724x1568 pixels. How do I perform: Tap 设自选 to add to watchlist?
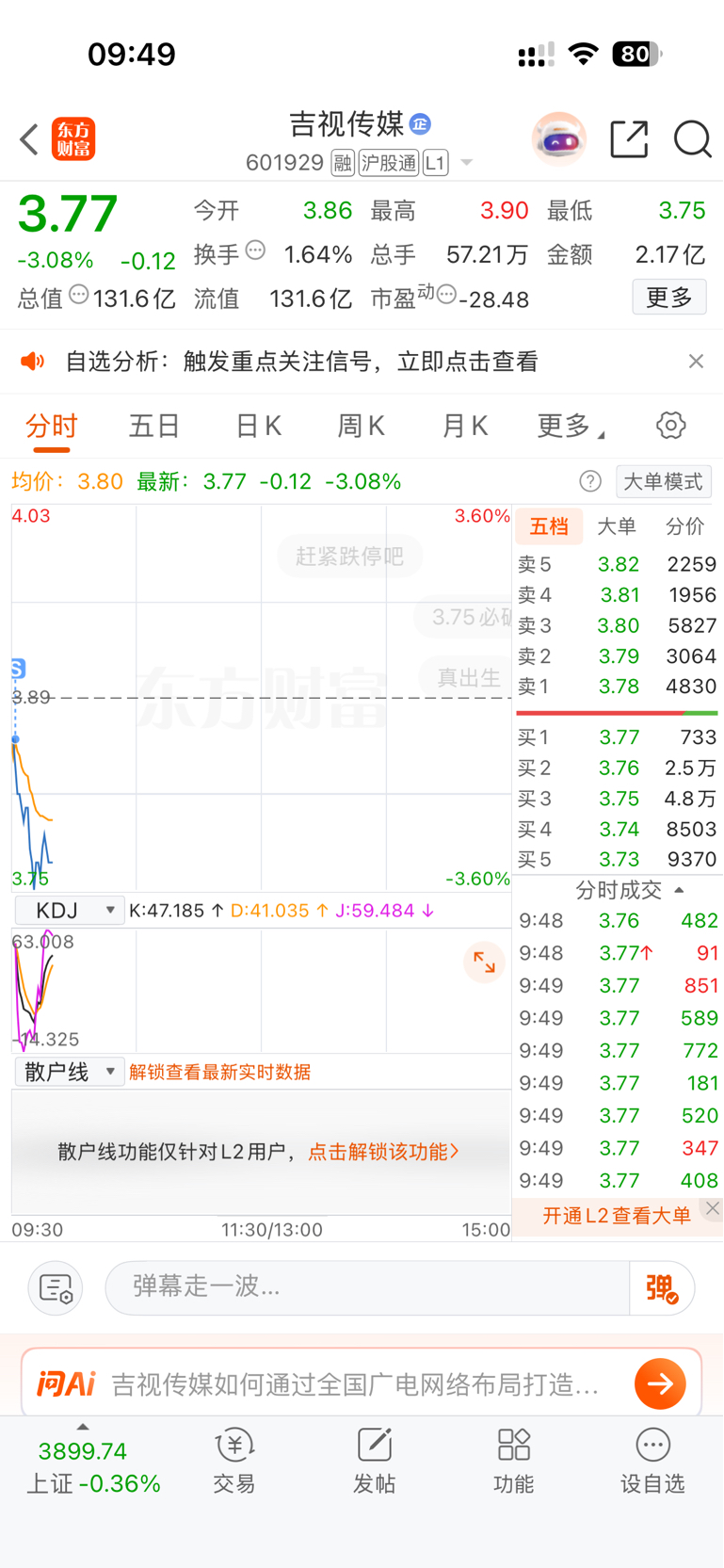[x=652, y=1461]
